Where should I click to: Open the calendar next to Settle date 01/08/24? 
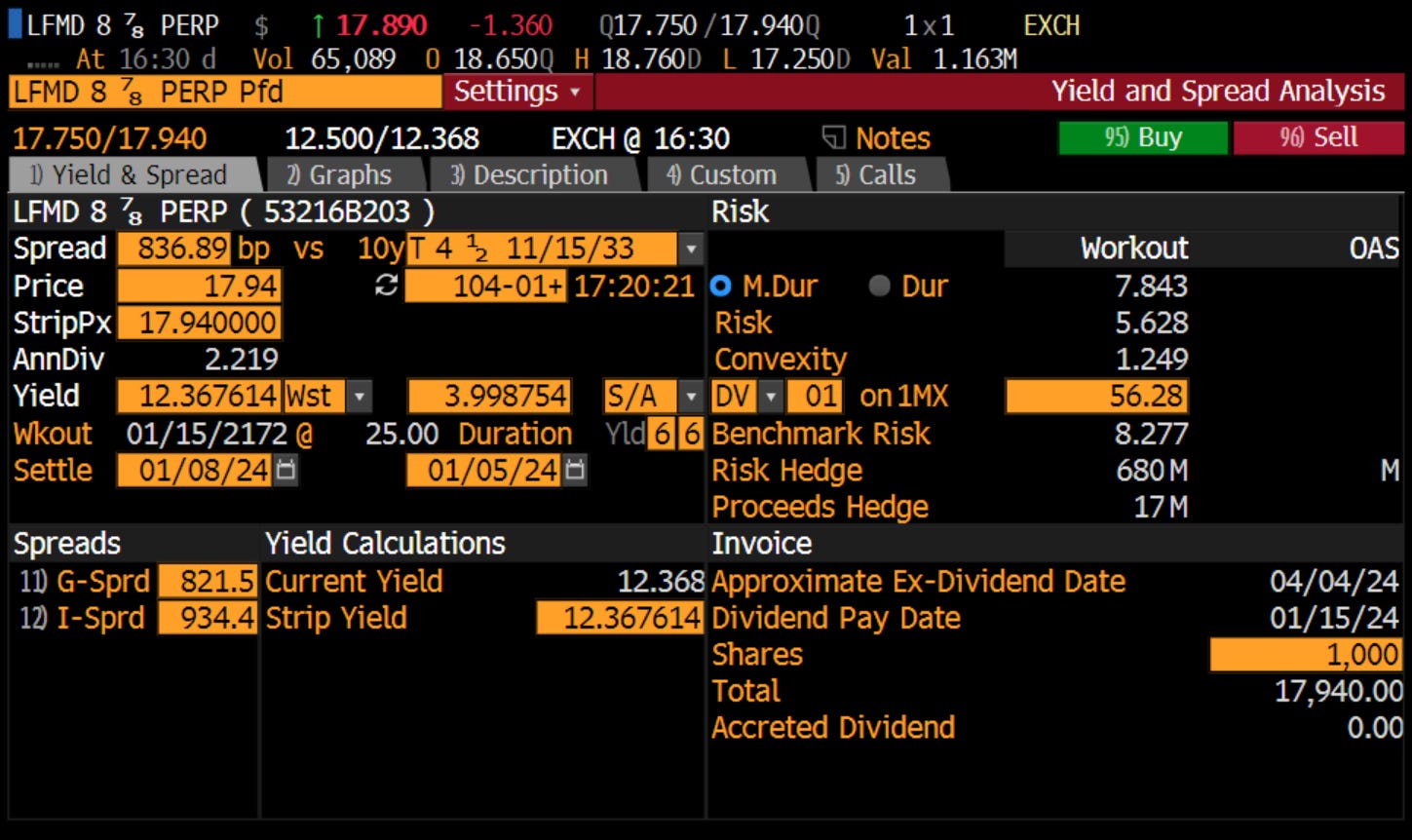[283, 470]
